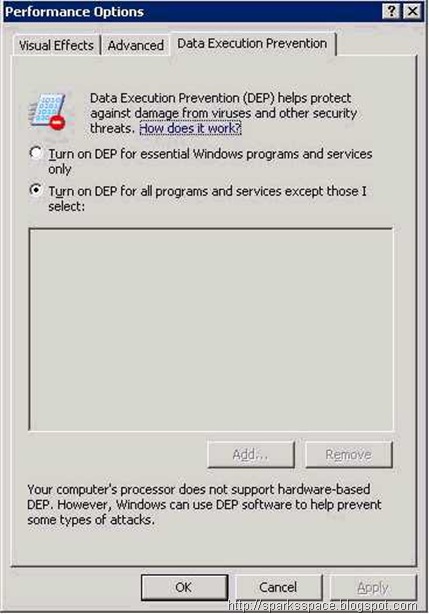Click the hardware-based DEP notice text
The width and height of the screenshot is (429, 614).
[204, 504]
